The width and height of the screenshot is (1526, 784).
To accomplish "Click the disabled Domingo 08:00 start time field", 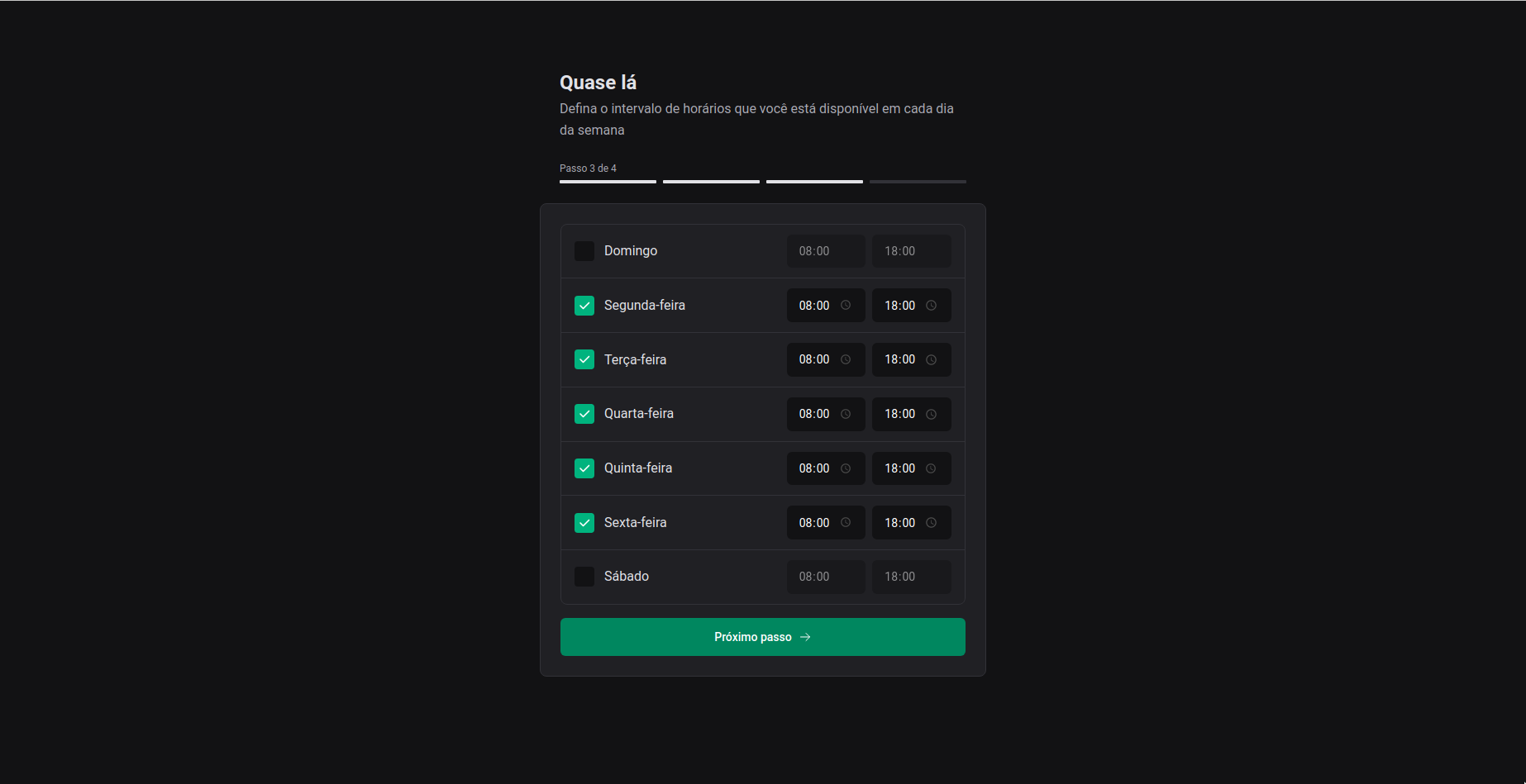I will coord(826,251).
